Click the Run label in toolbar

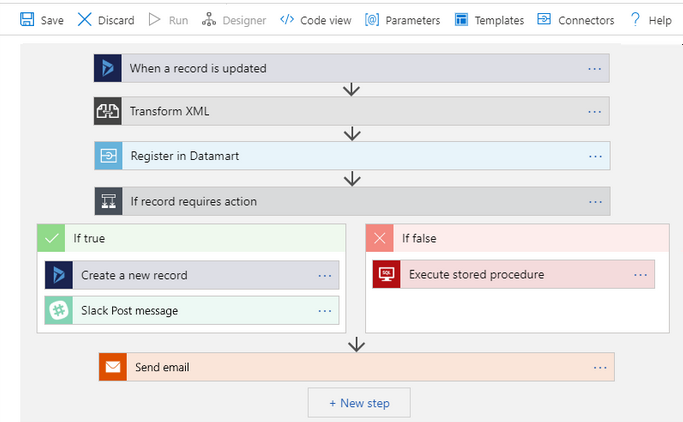(x=179, y=20)
